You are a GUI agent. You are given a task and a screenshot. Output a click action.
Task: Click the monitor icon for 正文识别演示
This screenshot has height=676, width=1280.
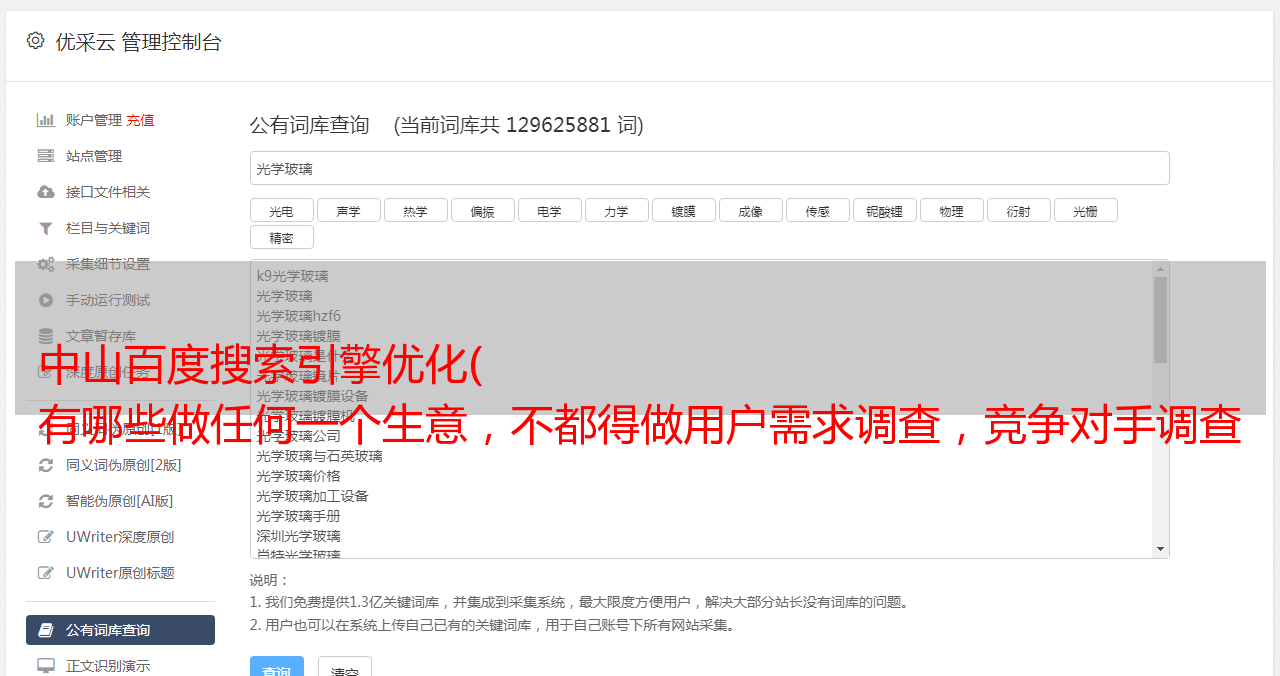coord(46,665)
